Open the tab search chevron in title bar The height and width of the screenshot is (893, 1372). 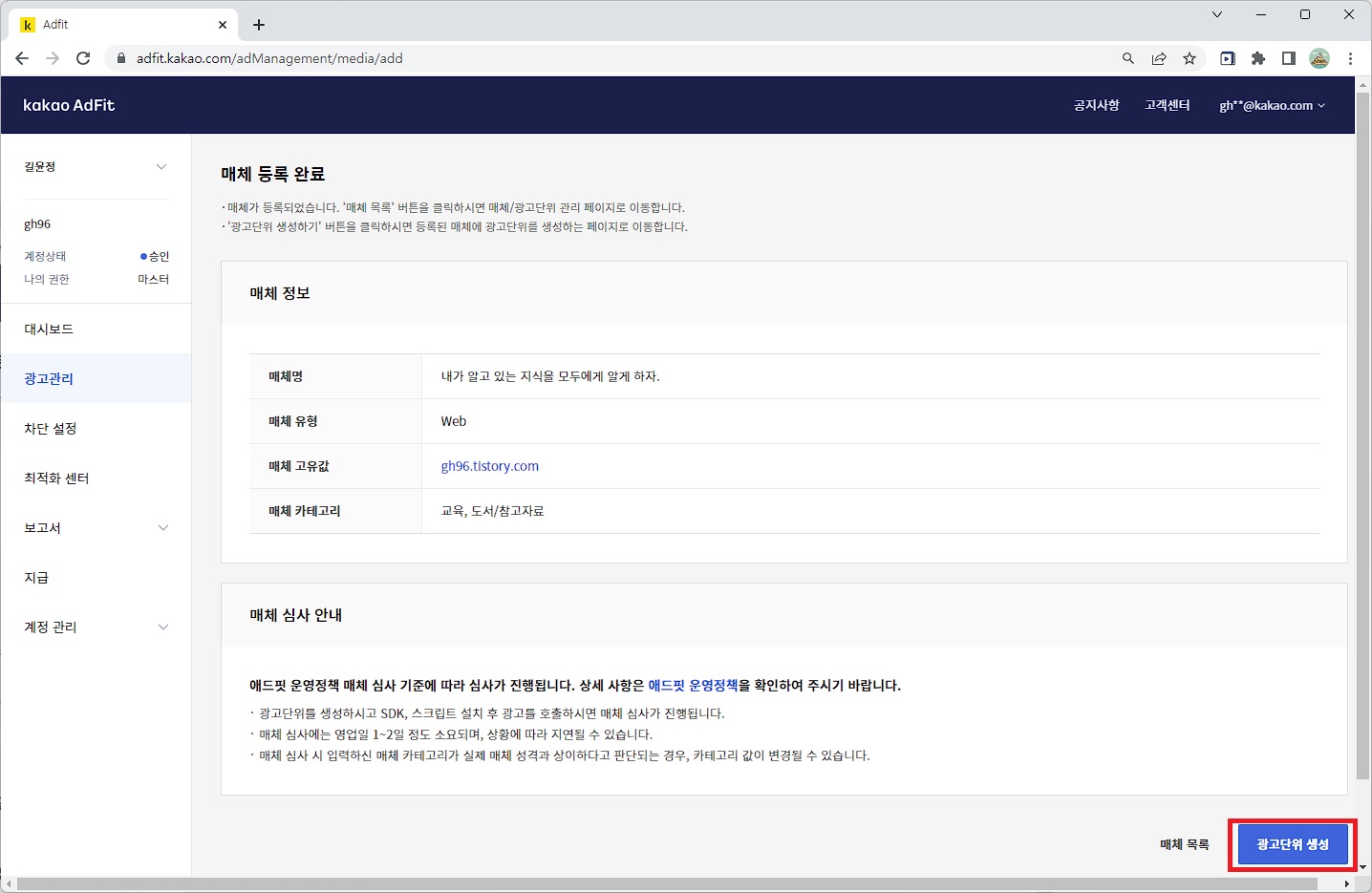click(x=1217, y=14)
